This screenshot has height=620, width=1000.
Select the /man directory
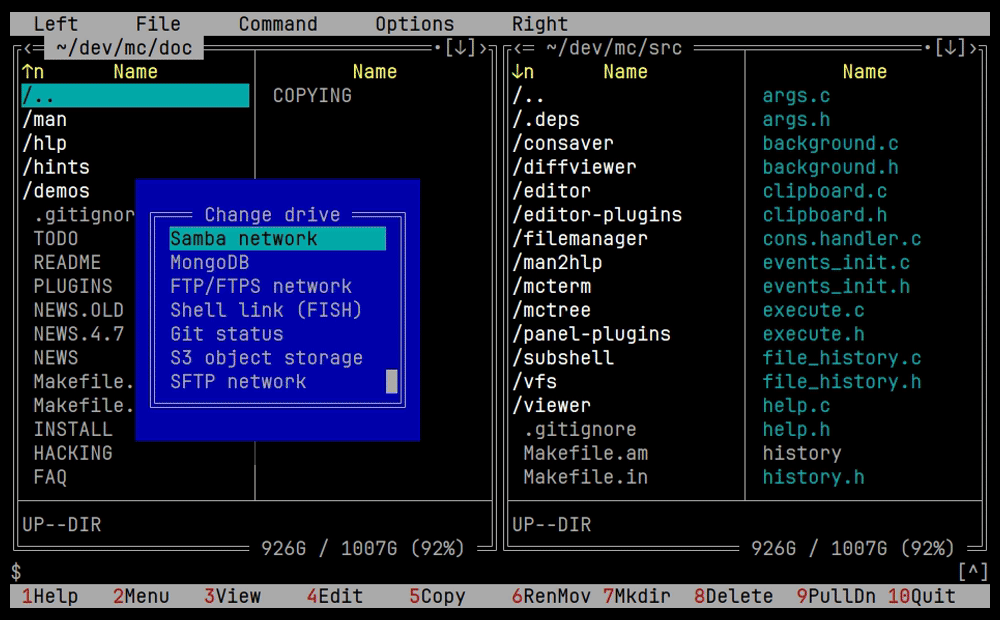click(x=44, y=119)
